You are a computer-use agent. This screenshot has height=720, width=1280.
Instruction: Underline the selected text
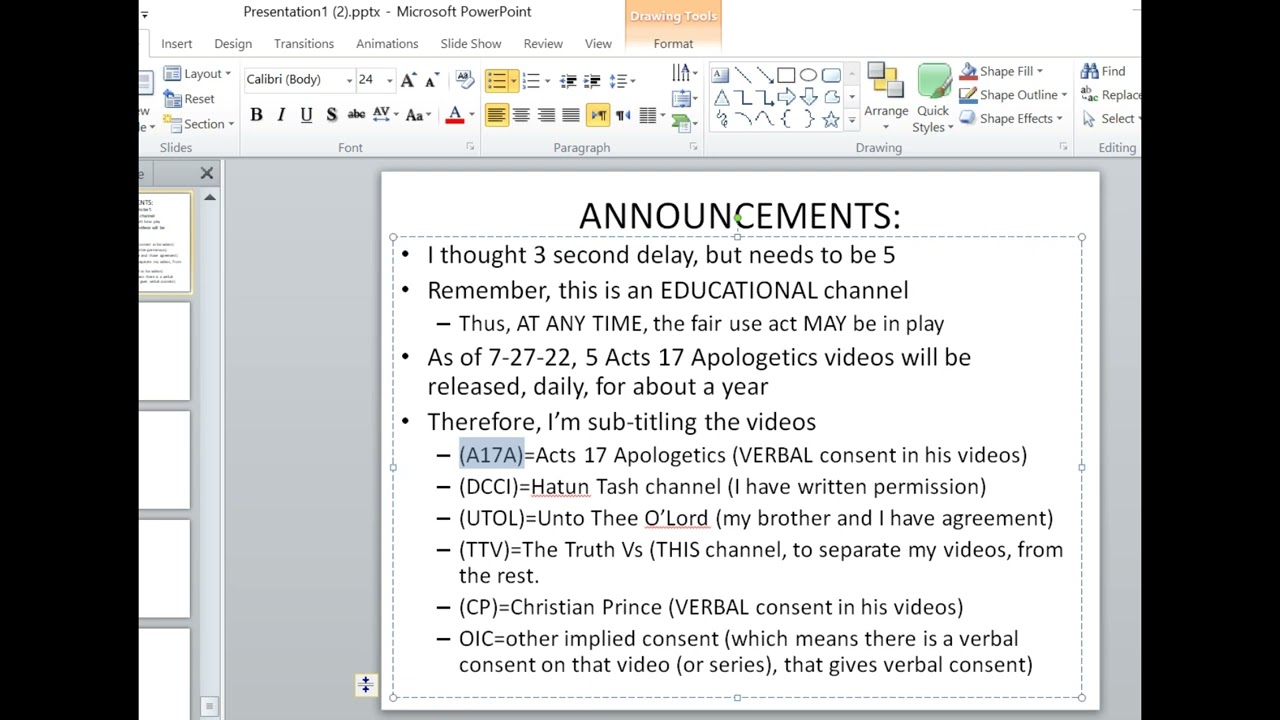point(306,115)
